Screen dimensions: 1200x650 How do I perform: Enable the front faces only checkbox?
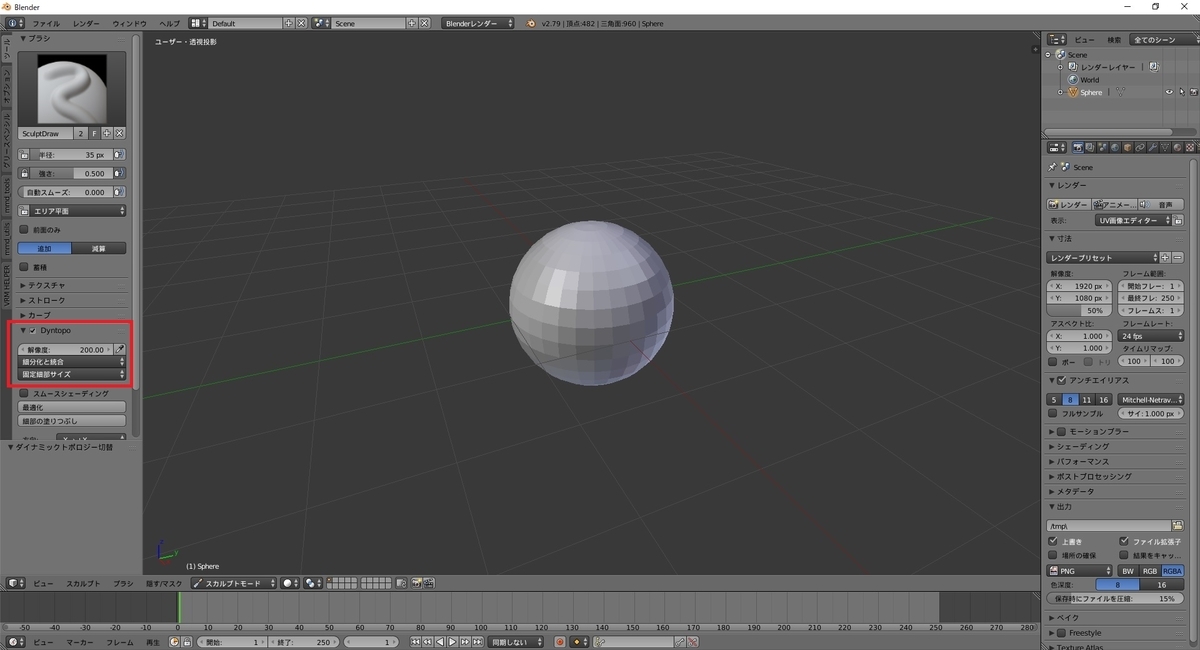tap(24, 230)
